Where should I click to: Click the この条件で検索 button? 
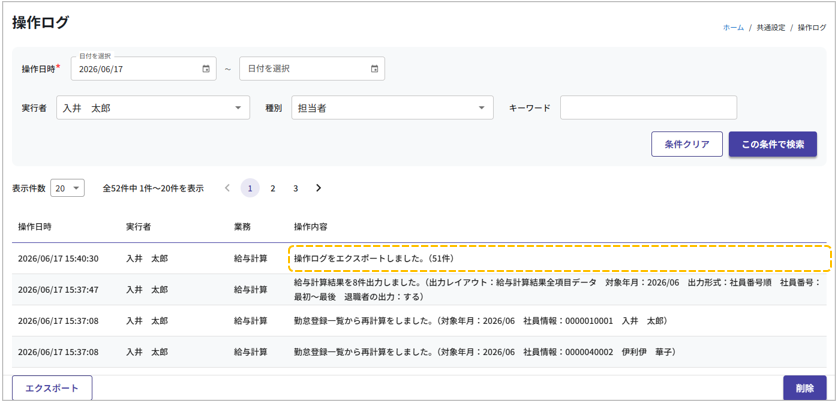(772, 144)
